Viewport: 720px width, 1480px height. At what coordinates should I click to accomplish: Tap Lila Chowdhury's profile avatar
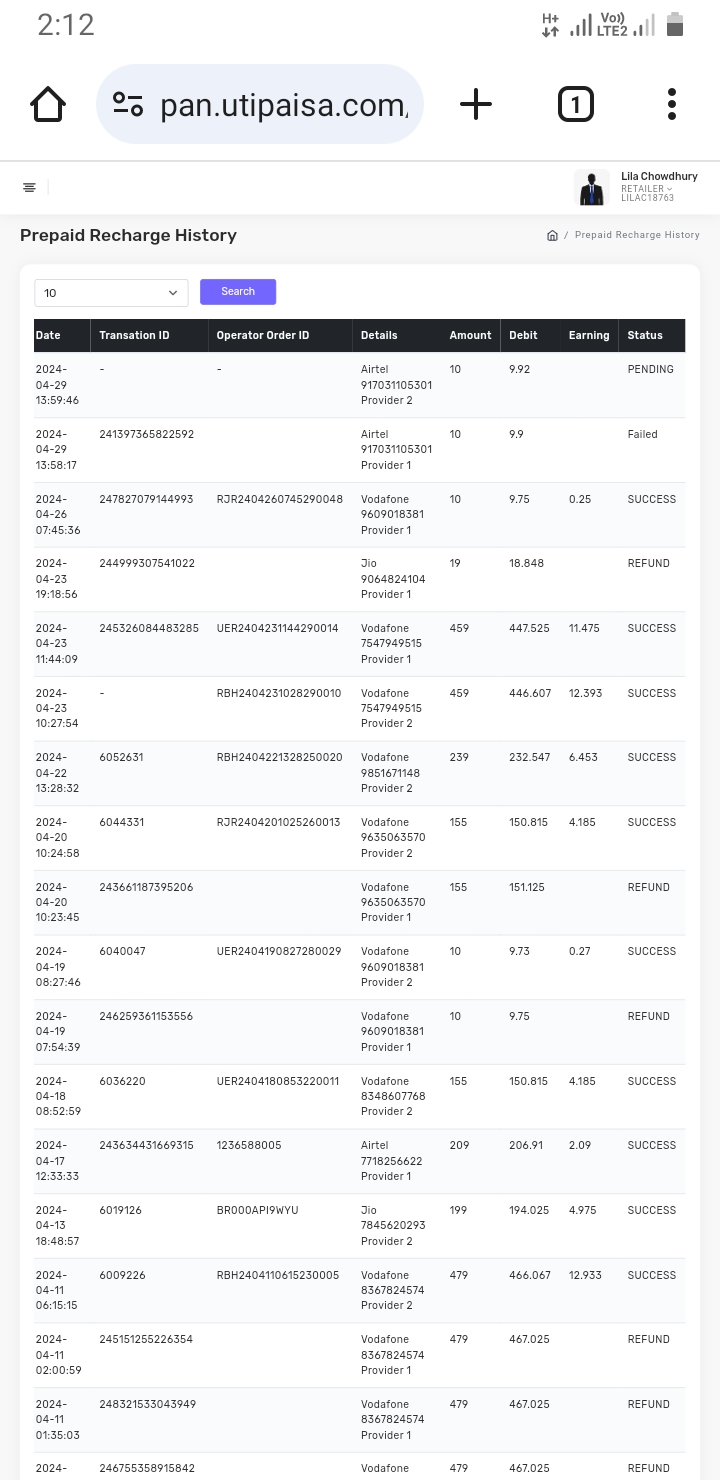tap(592, 188)
